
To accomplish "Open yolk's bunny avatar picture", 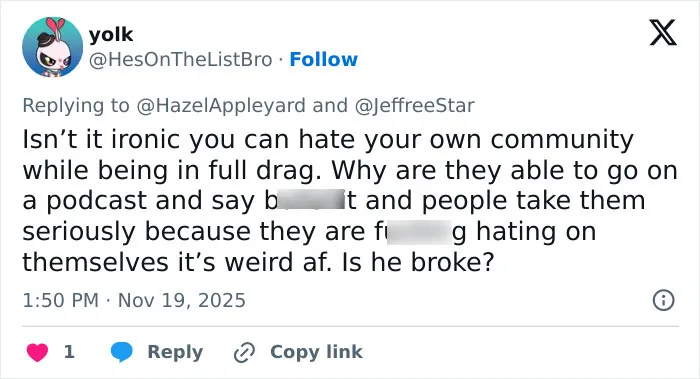I will [53, 47].
